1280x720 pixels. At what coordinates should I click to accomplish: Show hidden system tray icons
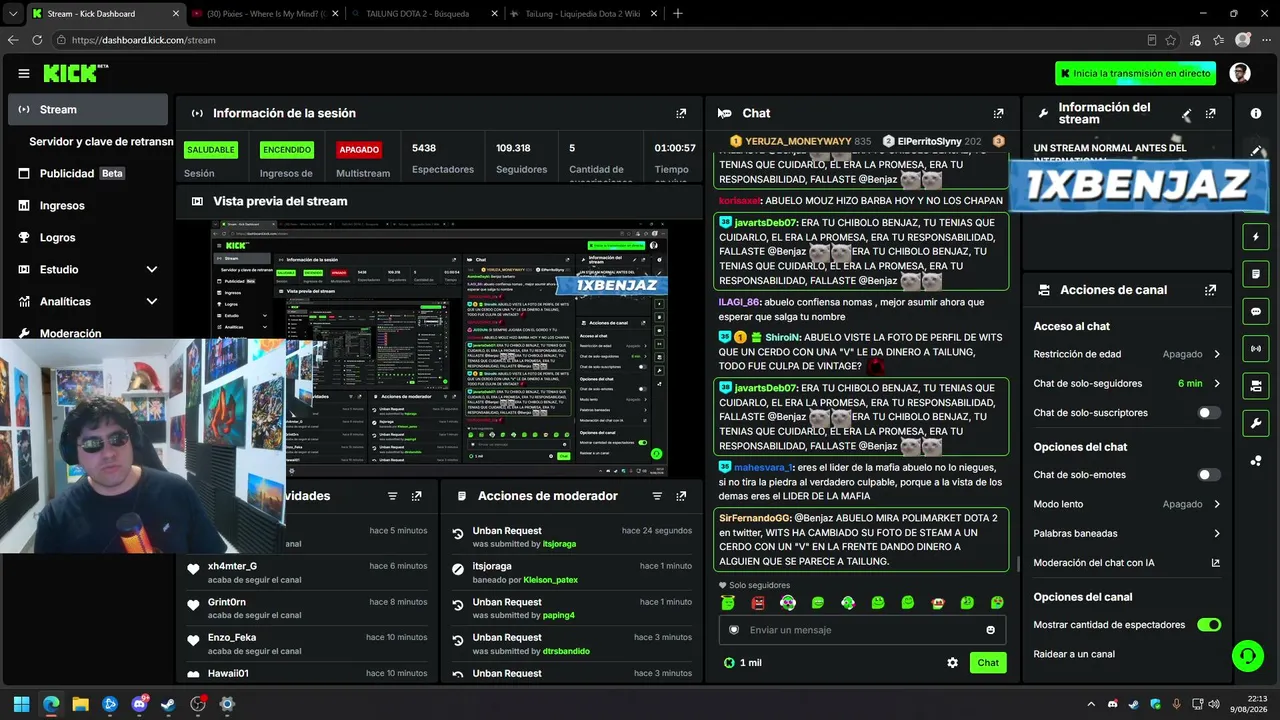pyautogui.click(x=1091, y=704)
